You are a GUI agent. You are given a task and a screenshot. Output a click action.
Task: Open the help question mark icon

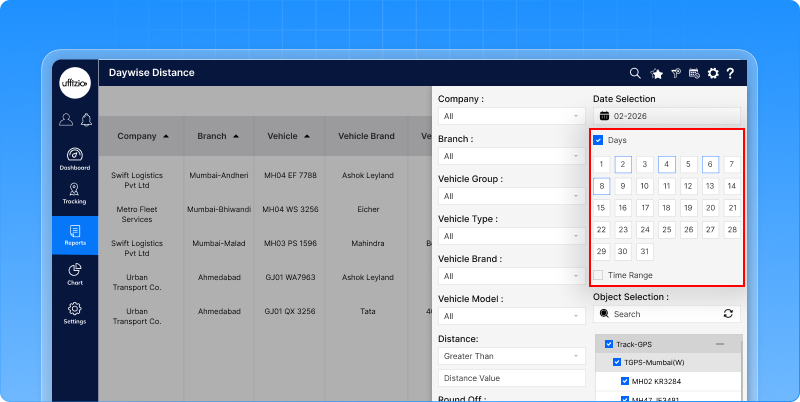[x=731, y=73]
